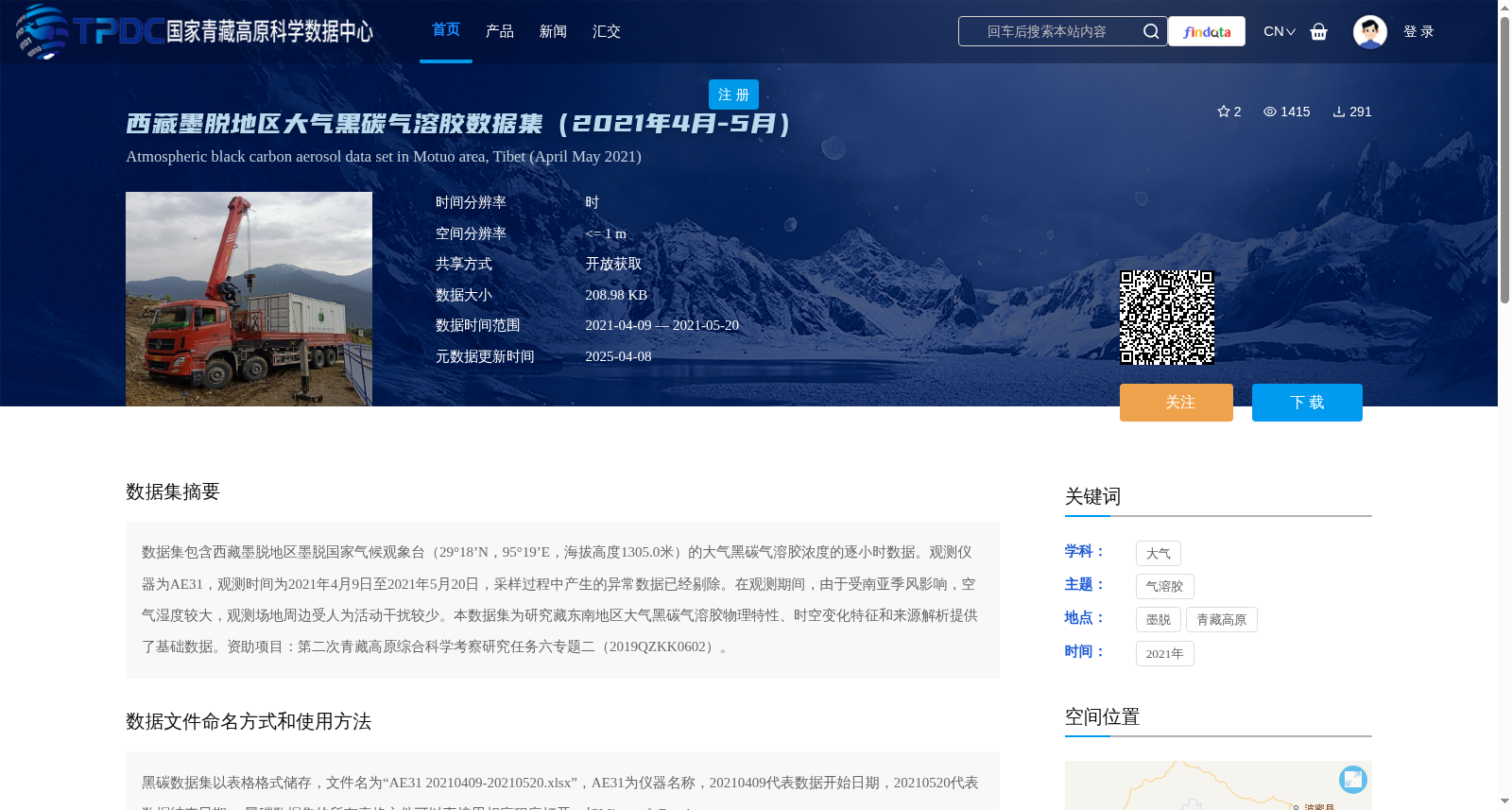Click the spatial location map preview

1218,785
